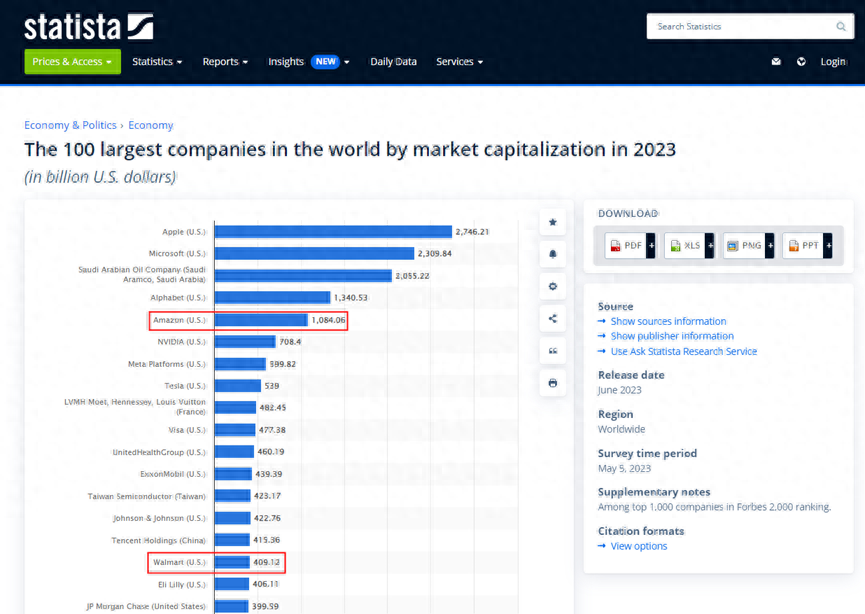Click the bell notification alert icon
This screenshot has width=865, height=614.
553,255
